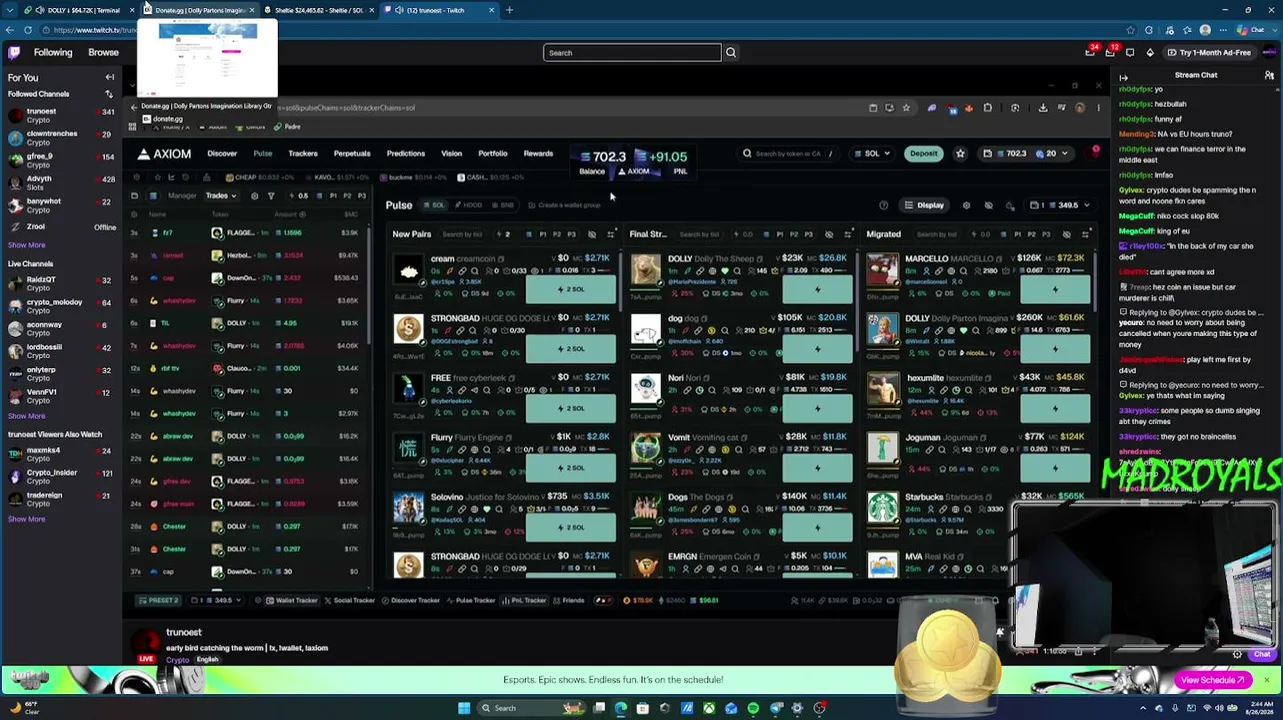Toggle the P1 preset in New Pairs
This screenshot has height=720, width=1283.
(x=542, y=234)
